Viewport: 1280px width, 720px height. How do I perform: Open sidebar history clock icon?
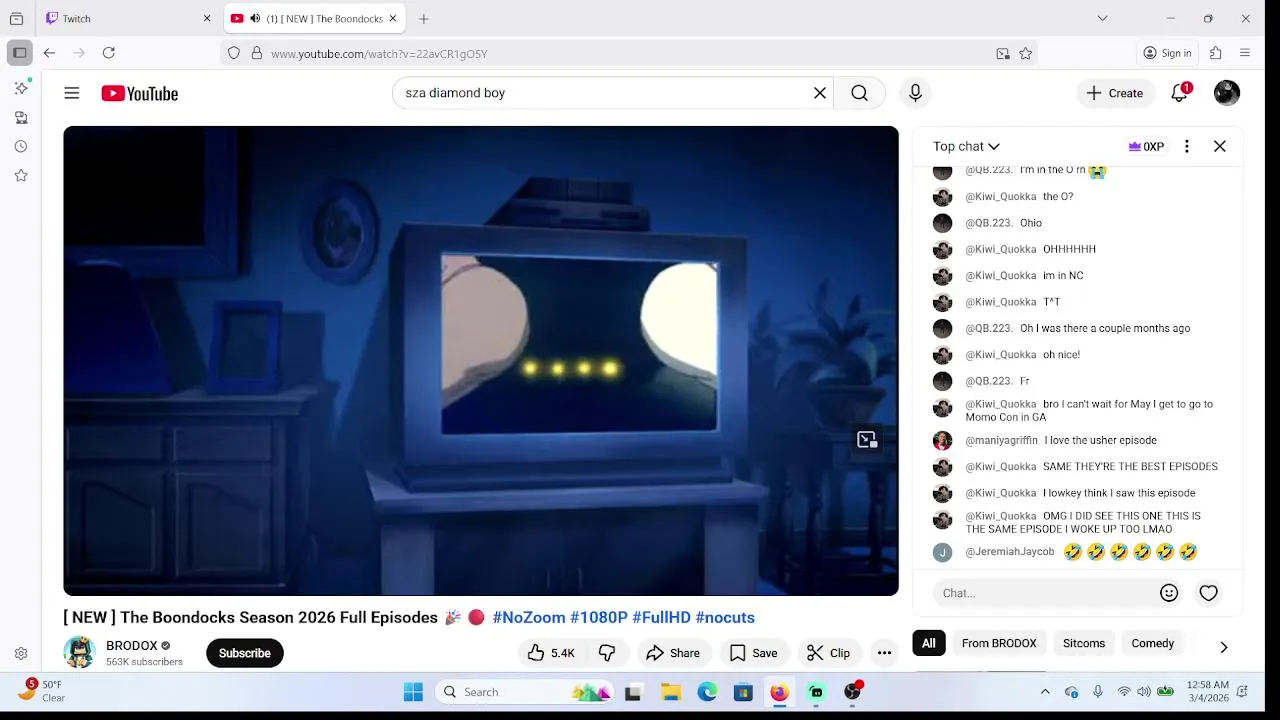[21, 146]
